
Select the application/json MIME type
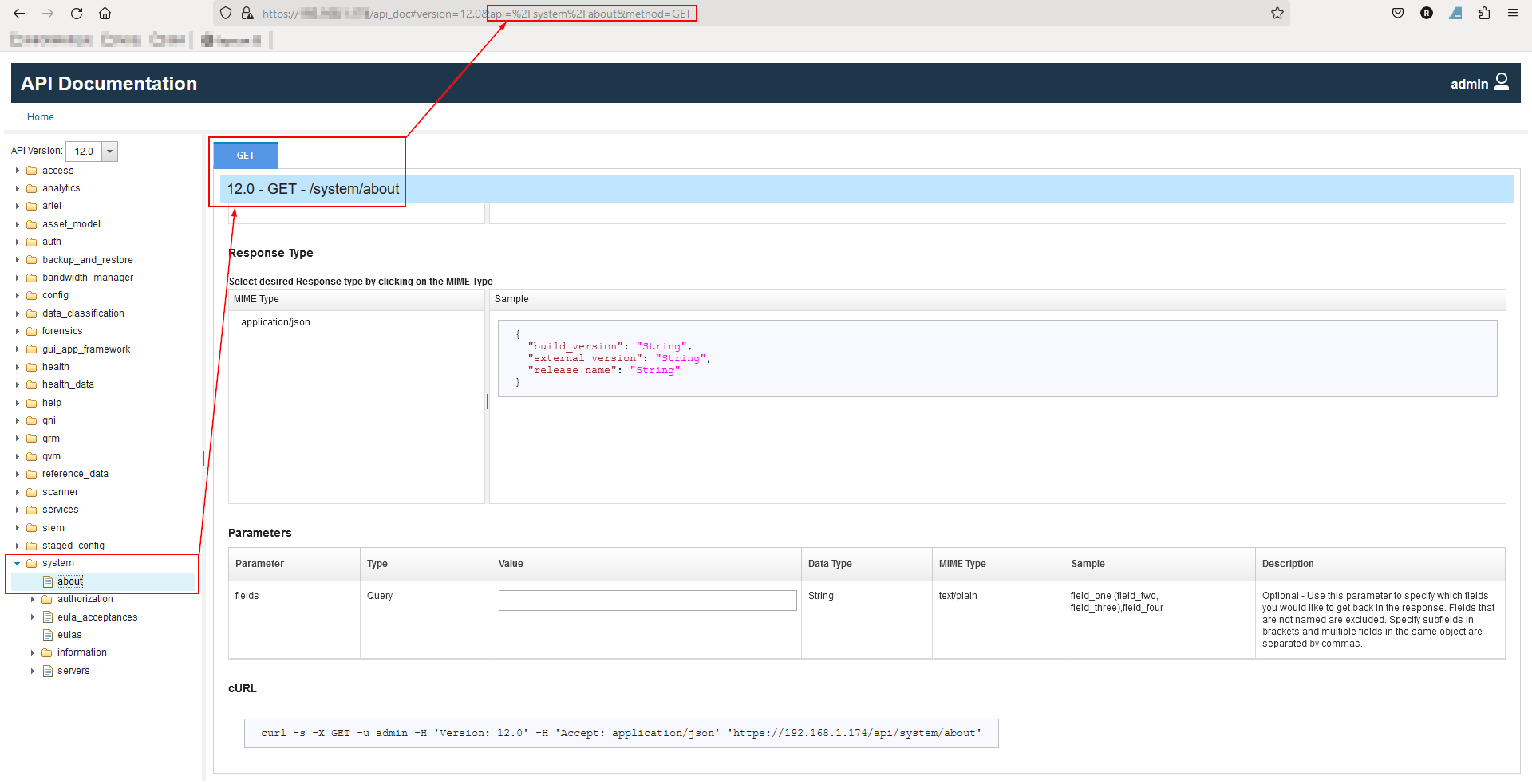pos(275,322)
